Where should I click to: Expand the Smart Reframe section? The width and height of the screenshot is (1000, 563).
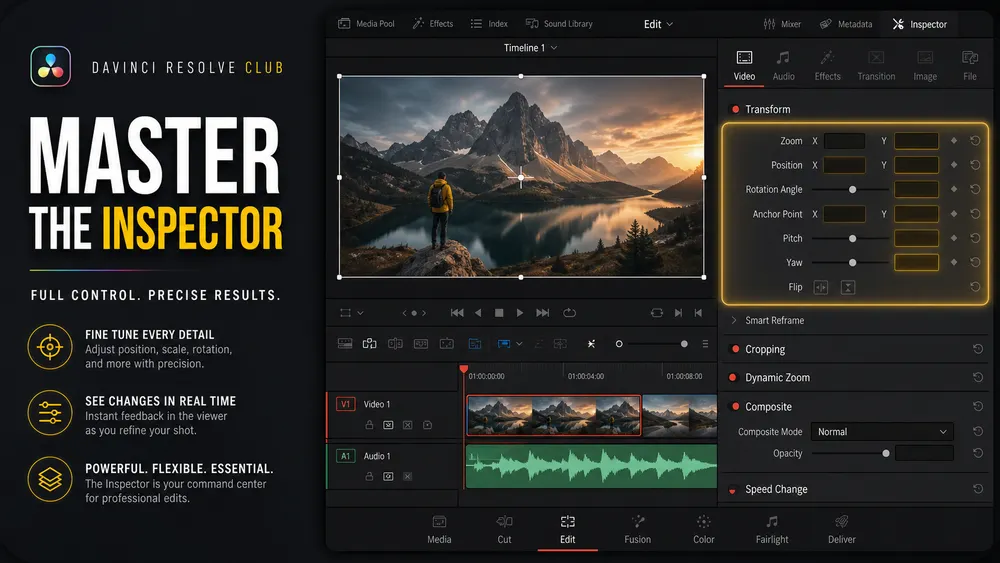[x=733, y=320]
